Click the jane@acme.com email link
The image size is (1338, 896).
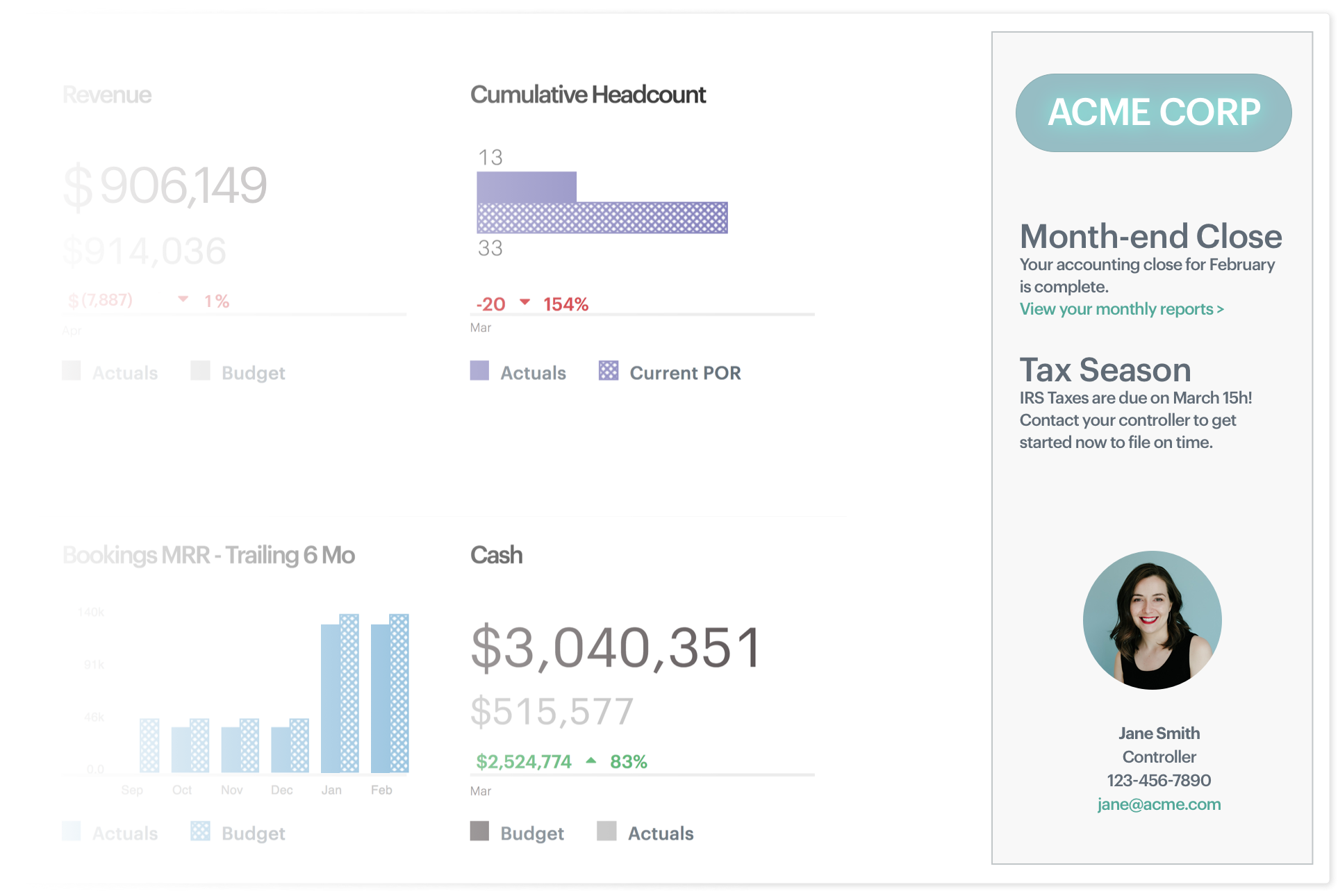click(x=1159, y=804)
